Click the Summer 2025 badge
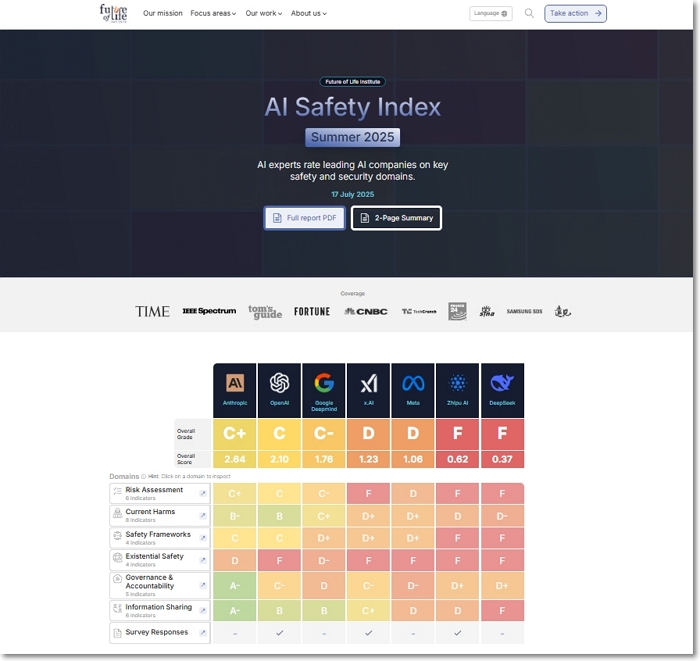 [x=353, y=137]
